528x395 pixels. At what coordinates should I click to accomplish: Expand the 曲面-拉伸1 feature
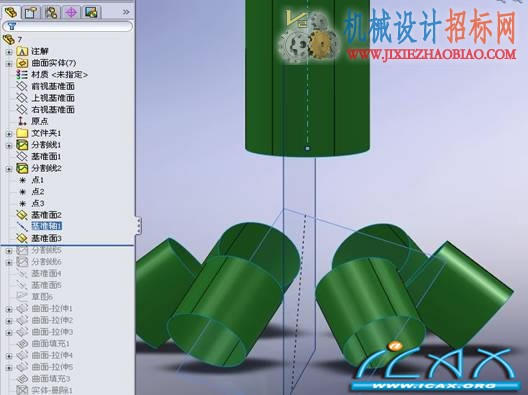coord(9,309)
